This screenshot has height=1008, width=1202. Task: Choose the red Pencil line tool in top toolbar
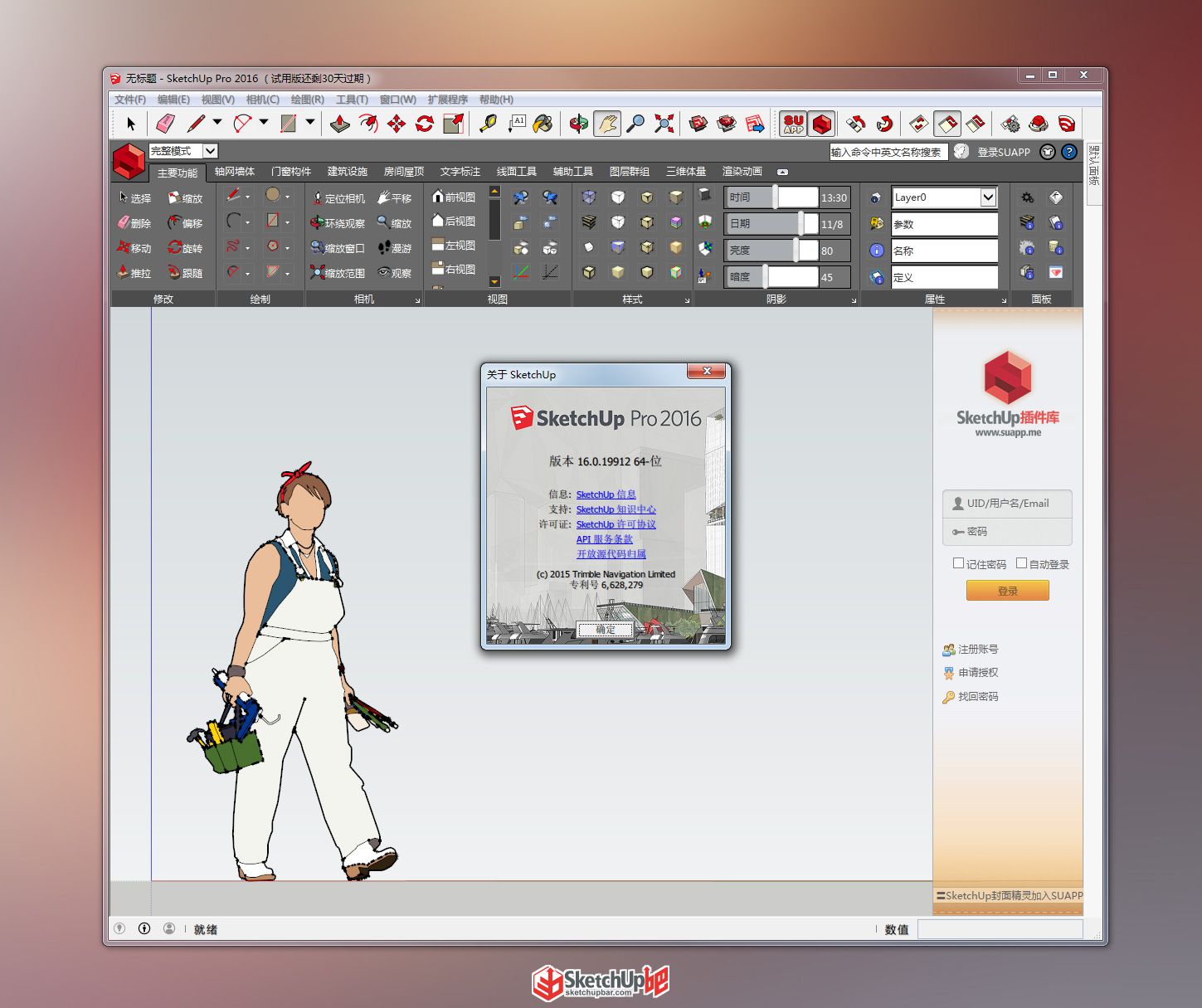pos(196,124)
